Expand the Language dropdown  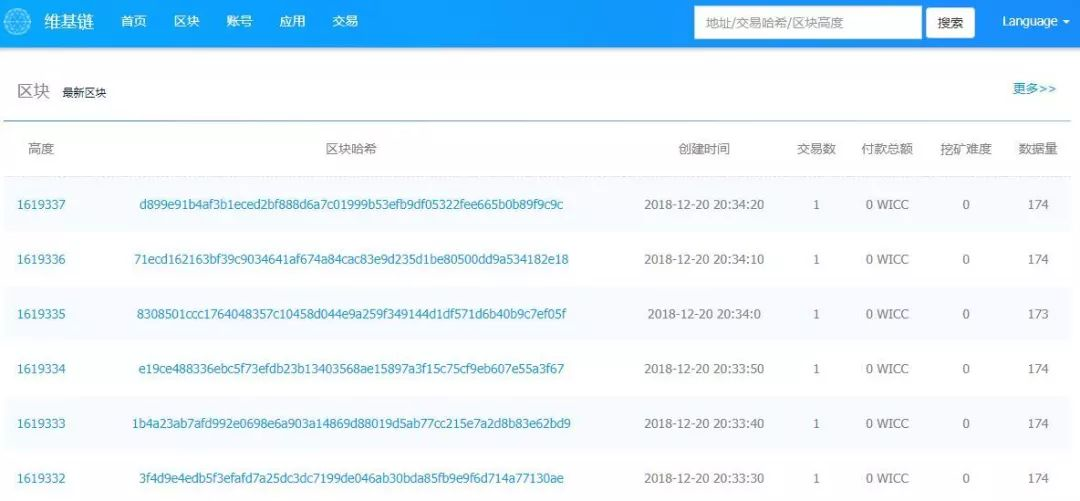(x=1036, y=21)
